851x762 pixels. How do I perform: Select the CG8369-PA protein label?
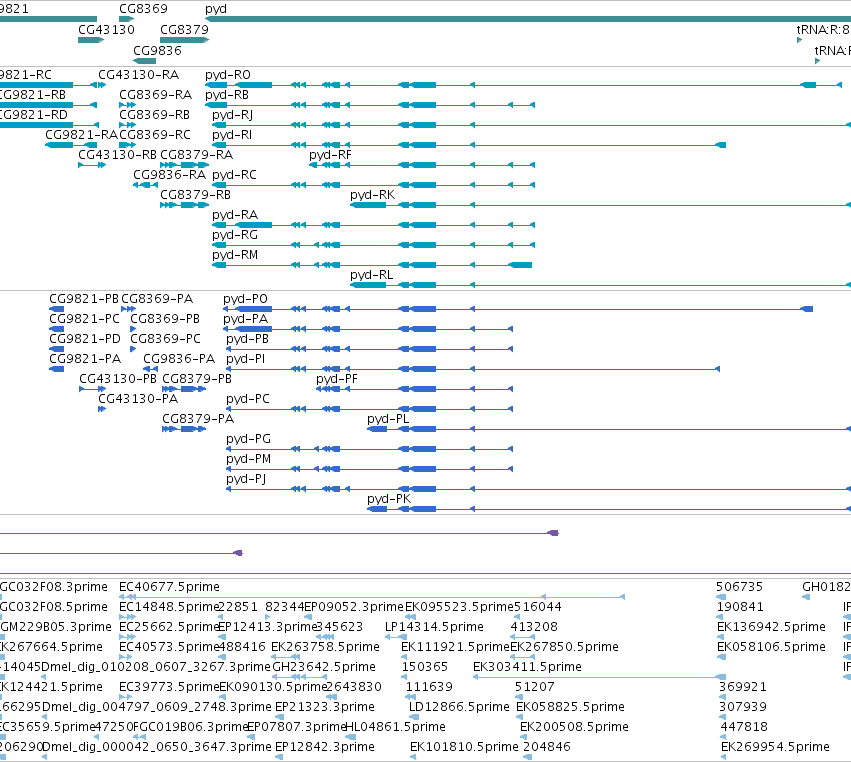coord(157,300)
